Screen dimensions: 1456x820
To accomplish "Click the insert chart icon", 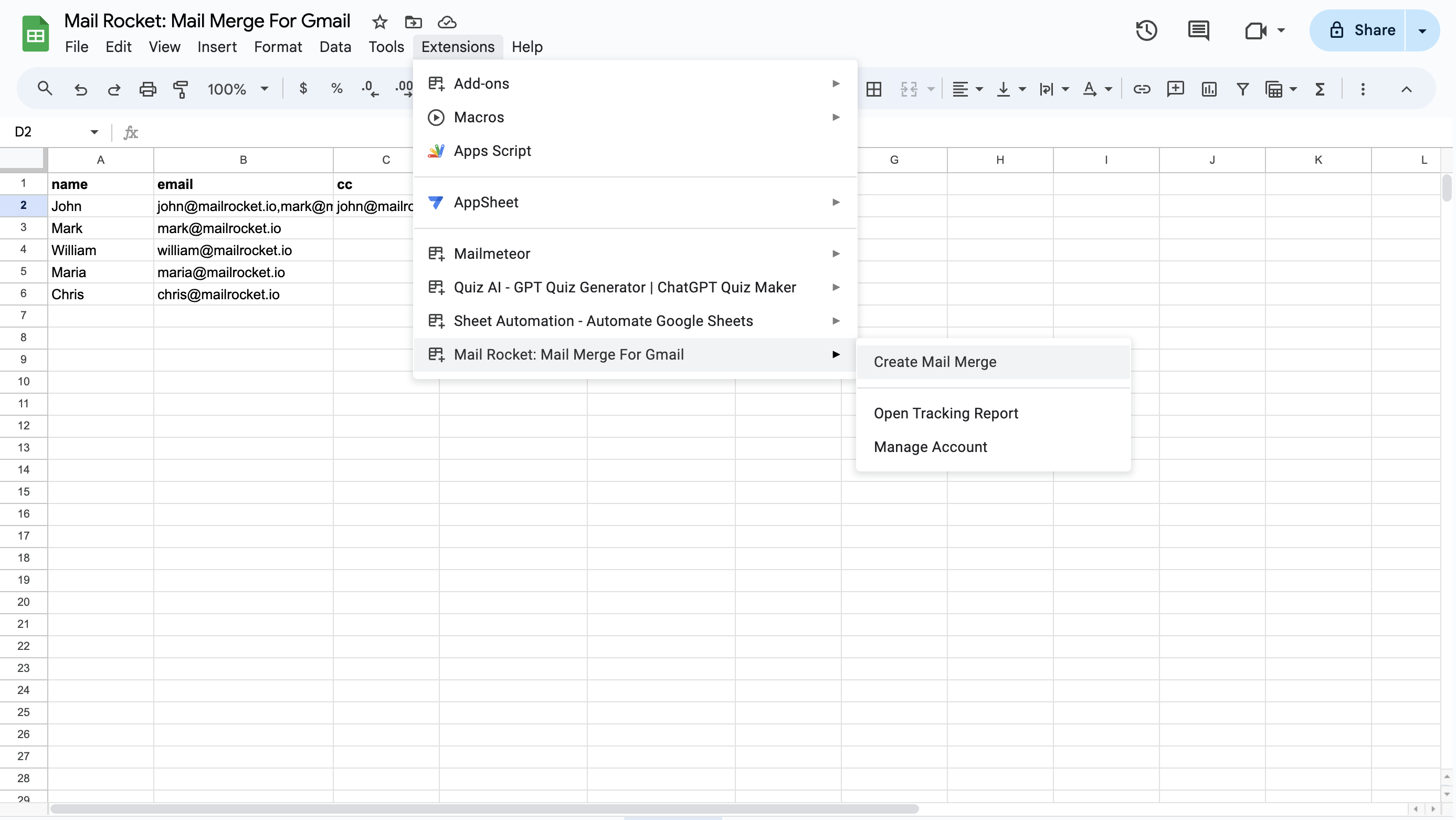I will coord(1209,89).
